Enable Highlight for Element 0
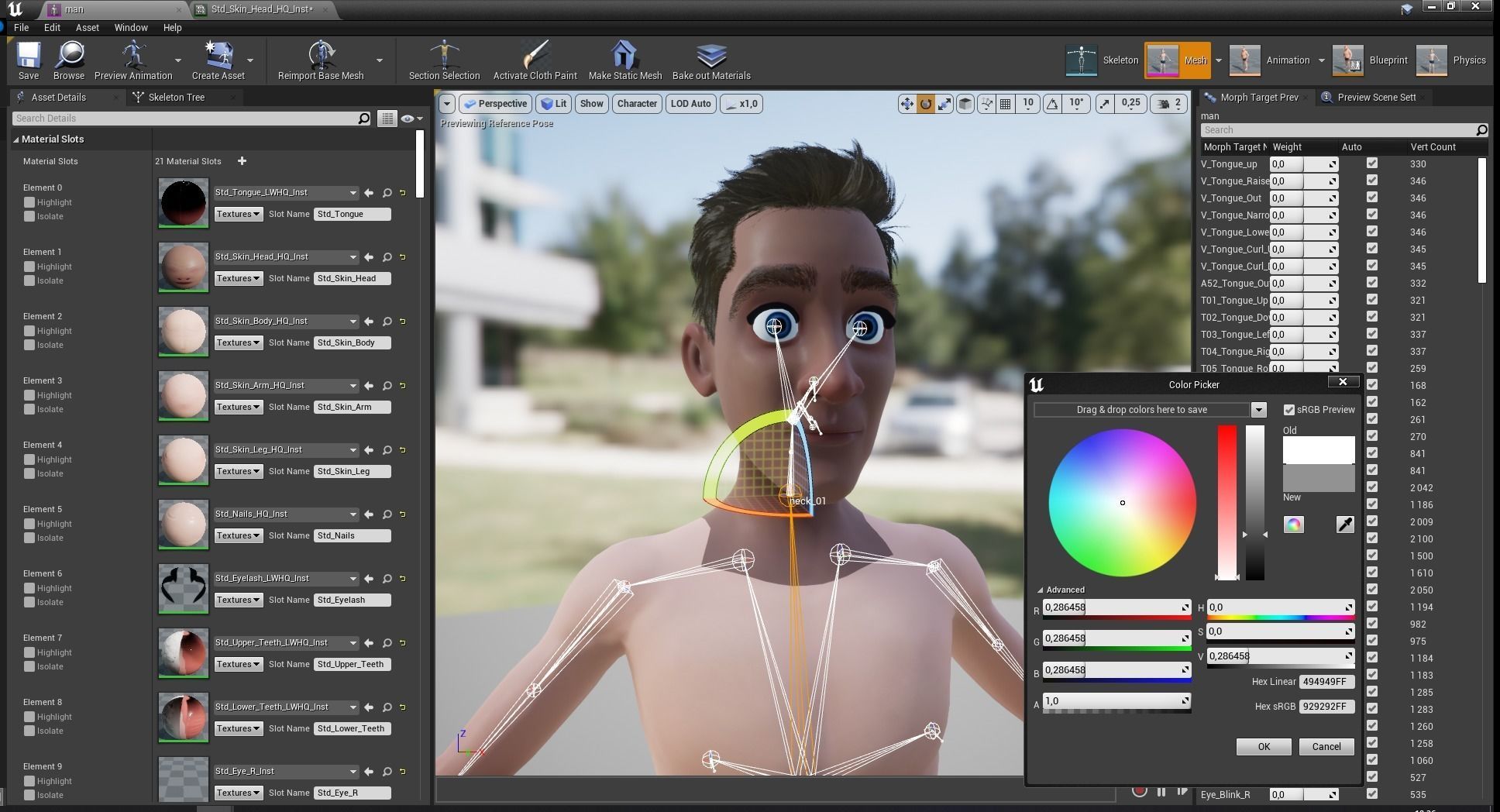The height and width of the screenshot is (812, 1500). click(29, 202)
